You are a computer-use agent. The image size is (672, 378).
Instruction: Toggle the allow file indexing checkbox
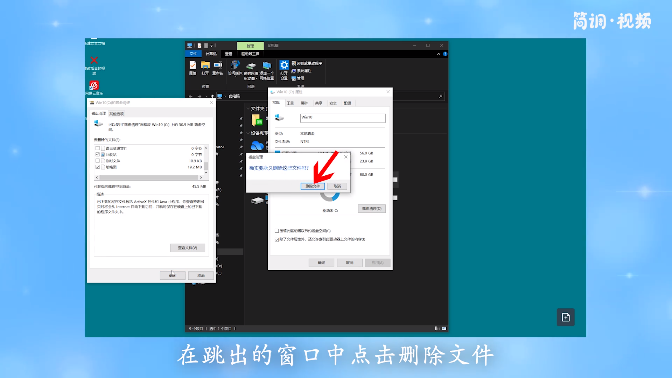point(277,240)
